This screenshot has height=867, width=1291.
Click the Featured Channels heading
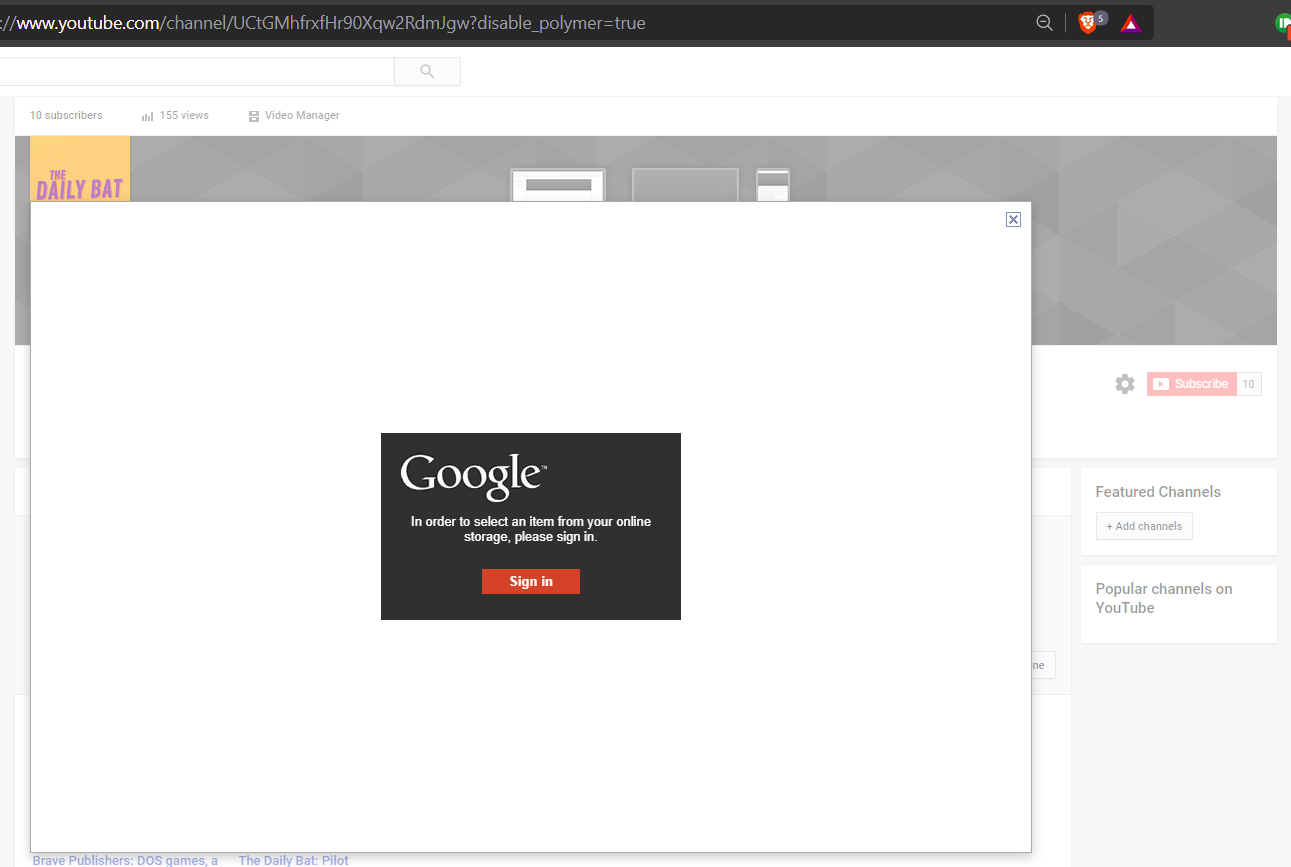pos(1158,492)
